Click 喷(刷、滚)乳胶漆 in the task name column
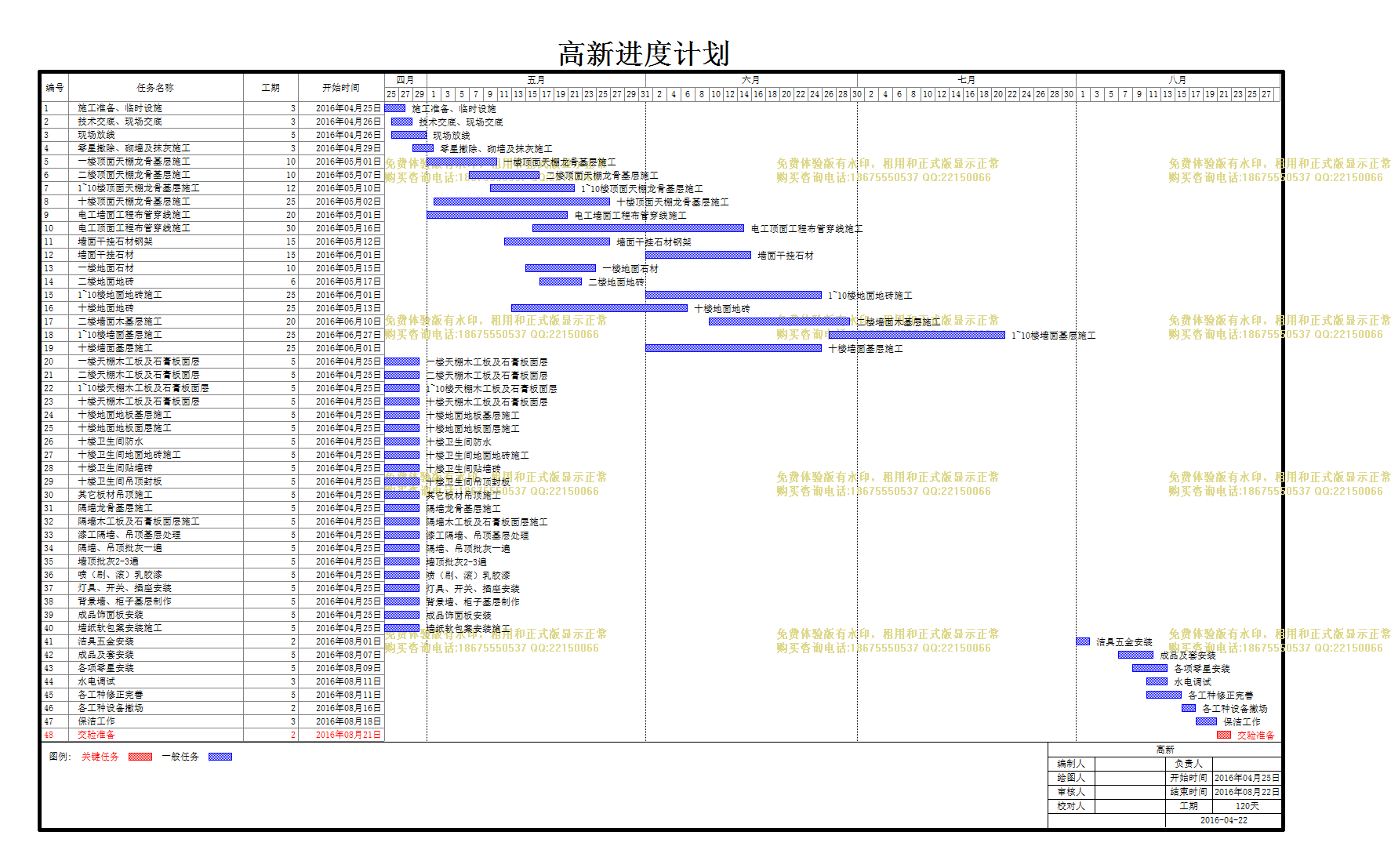 [120, 575]
